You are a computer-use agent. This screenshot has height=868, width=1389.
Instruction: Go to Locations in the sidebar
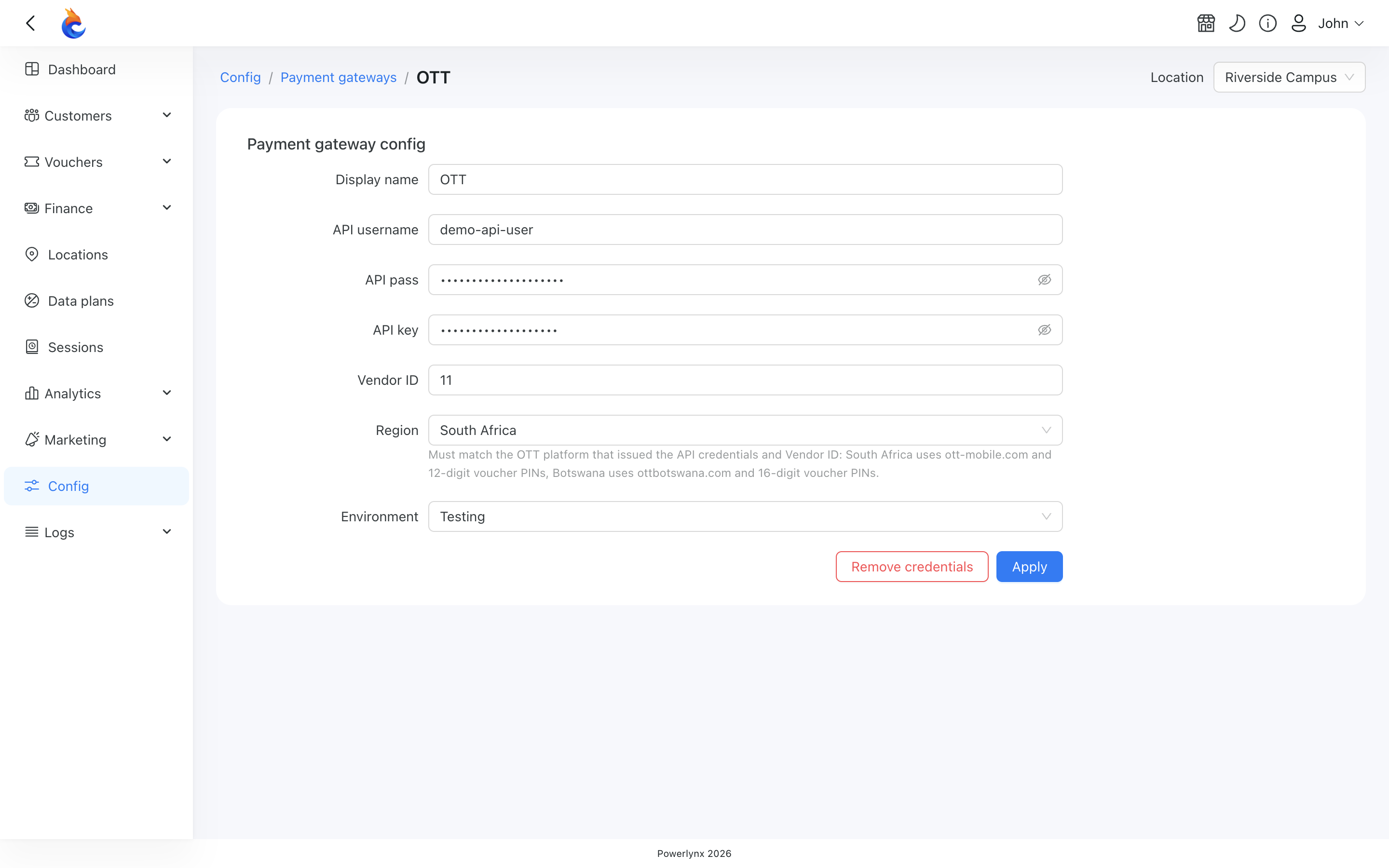click(x=96, y=254)
